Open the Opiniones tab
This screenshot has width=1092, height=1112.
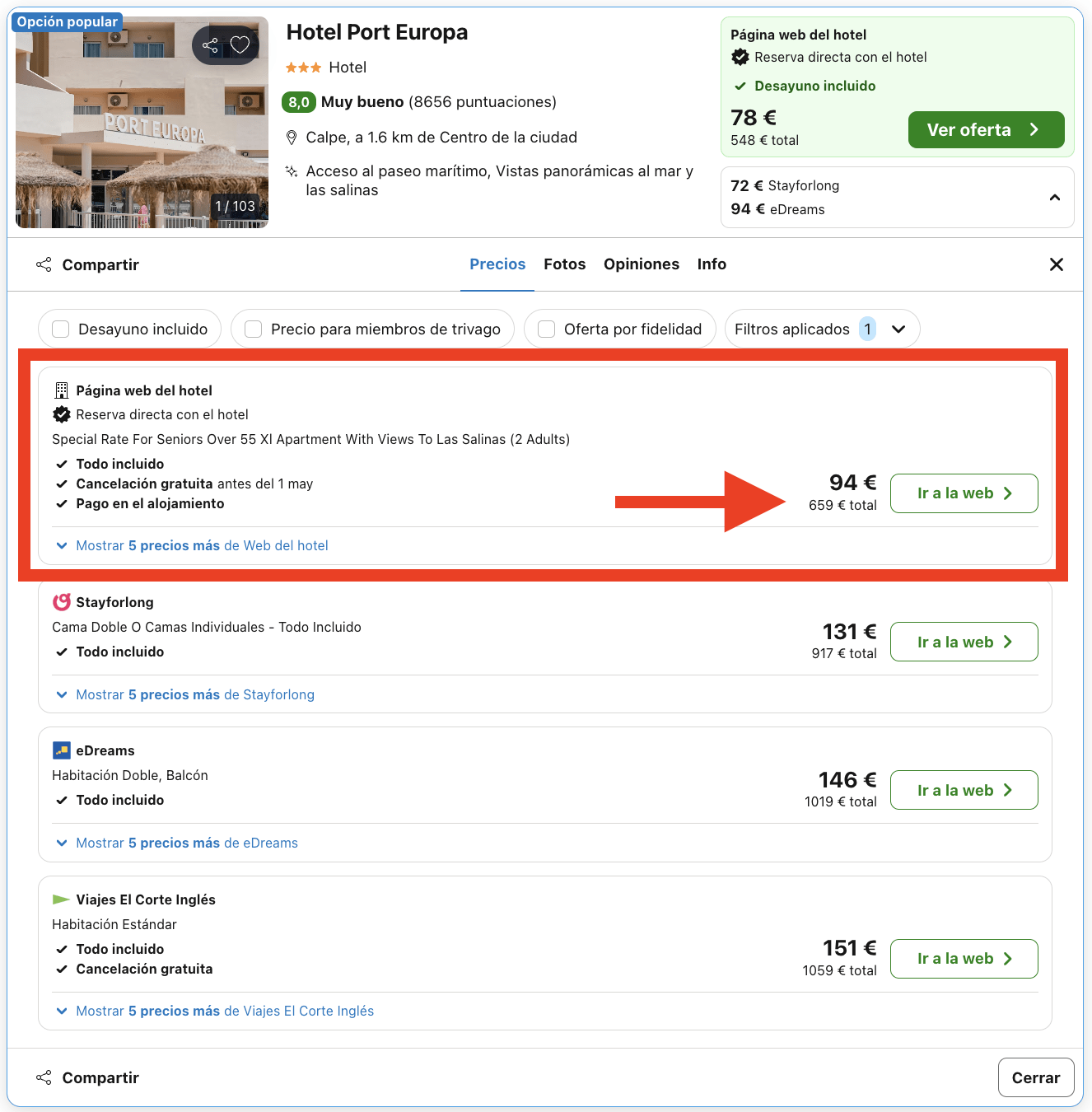642,264
